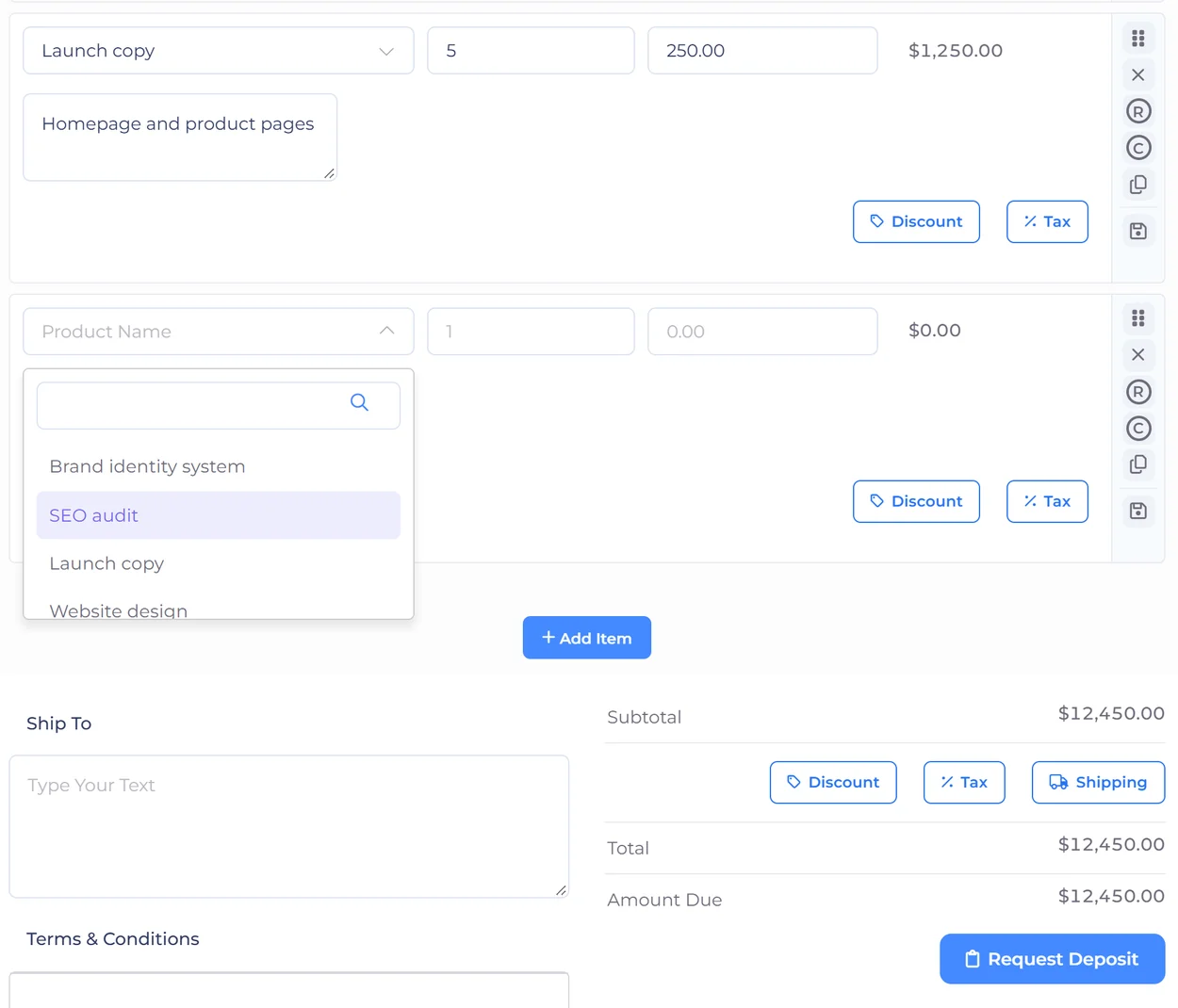Duplicate the Launch copy line item

[x=1138, y=185]
